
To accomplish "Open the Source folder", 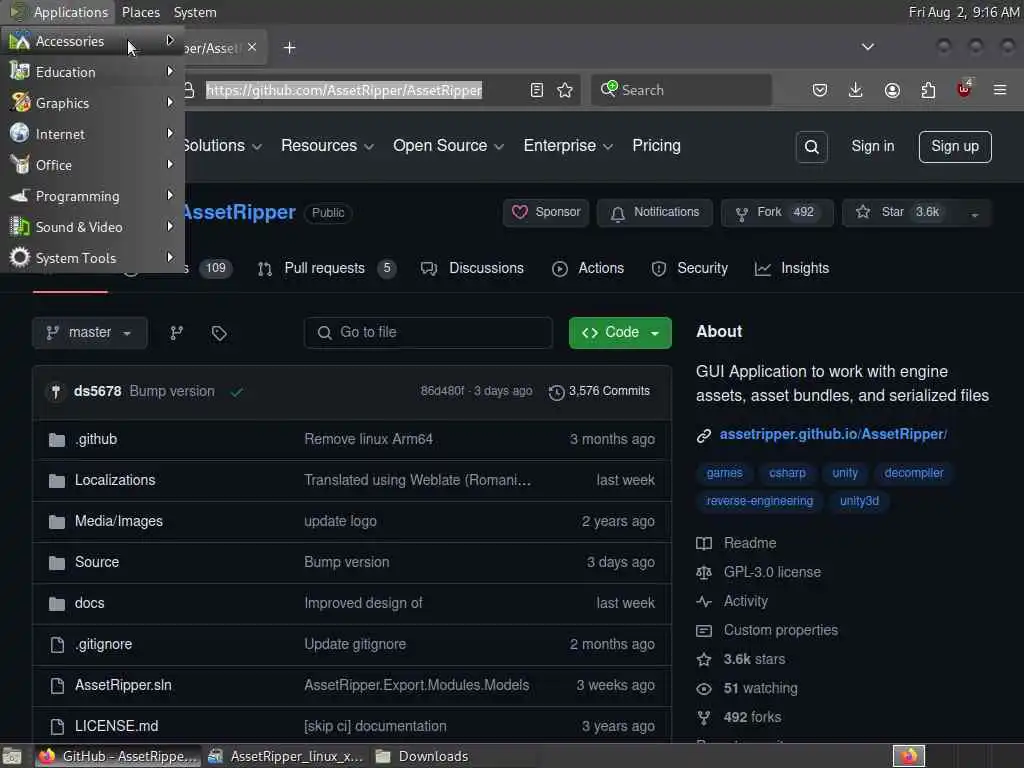I will coord(97,562).
